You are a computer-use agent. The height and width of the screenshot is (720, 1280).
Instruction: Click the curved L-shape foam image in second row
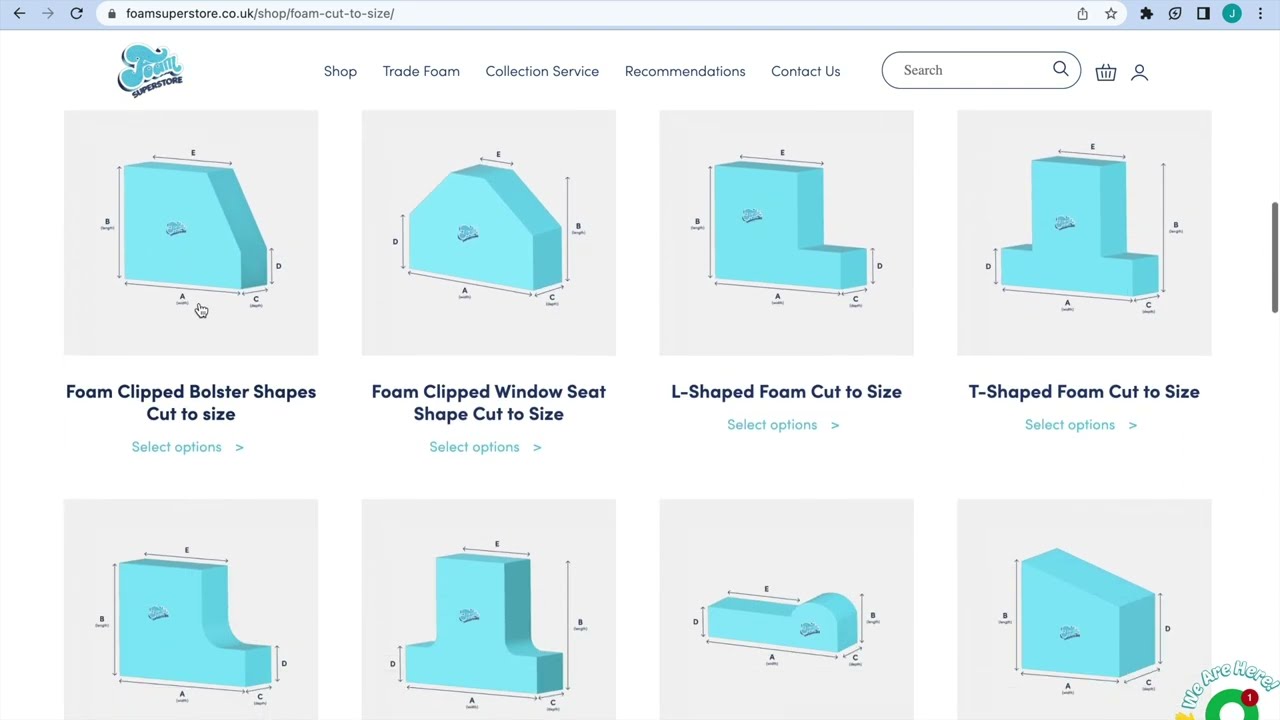191,610
